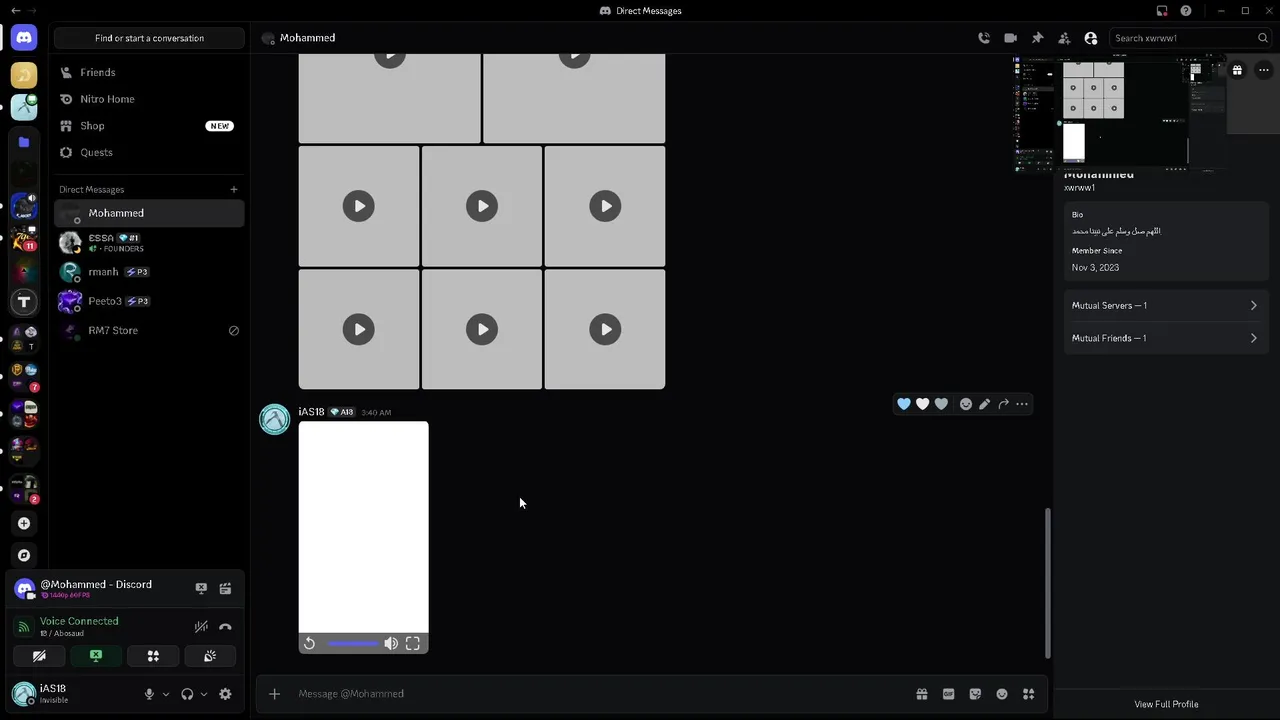
Task: Toggle the green screen share button
Action: click(96, 656)
